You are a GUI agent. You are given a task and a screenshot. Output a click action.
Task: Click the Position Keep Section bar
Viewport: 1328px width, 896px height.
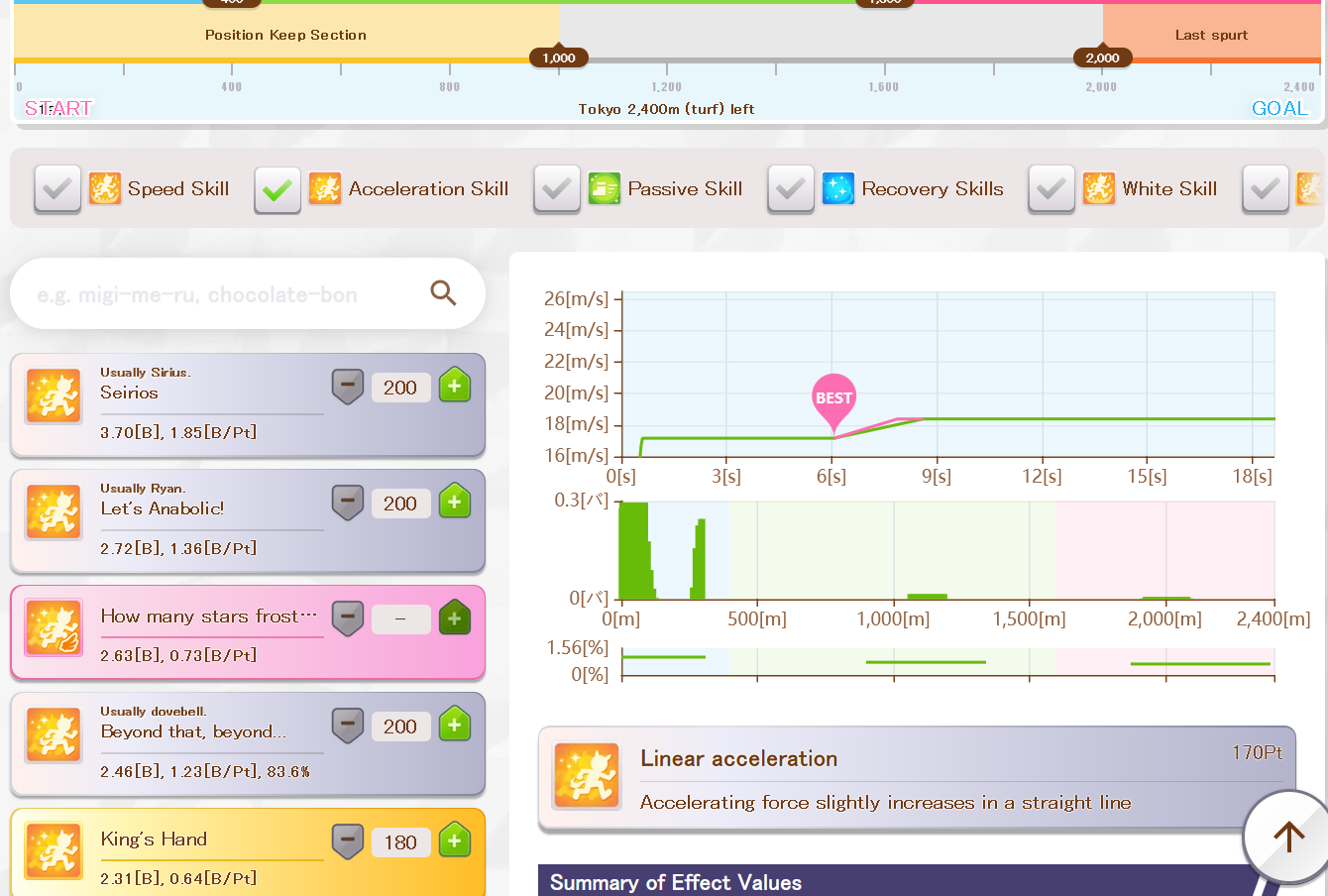(x=285, y=34)
